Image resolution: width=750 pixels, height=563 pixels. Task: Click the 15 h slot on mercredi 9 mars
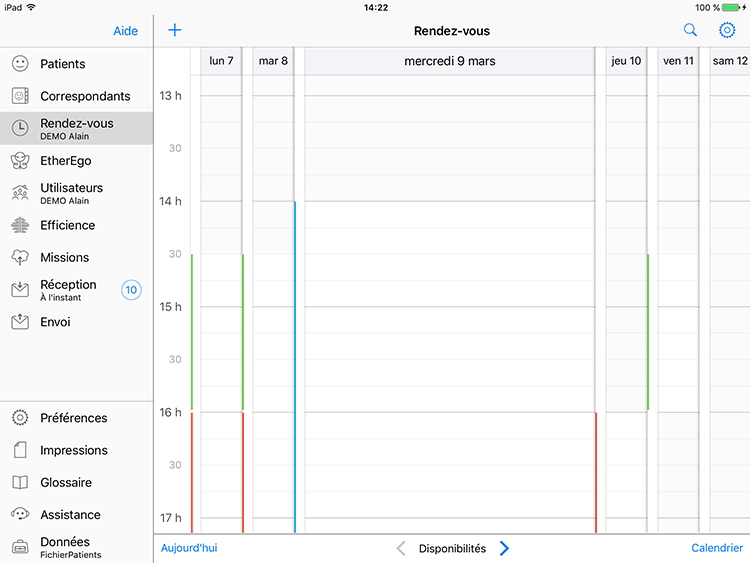point(449,319)
